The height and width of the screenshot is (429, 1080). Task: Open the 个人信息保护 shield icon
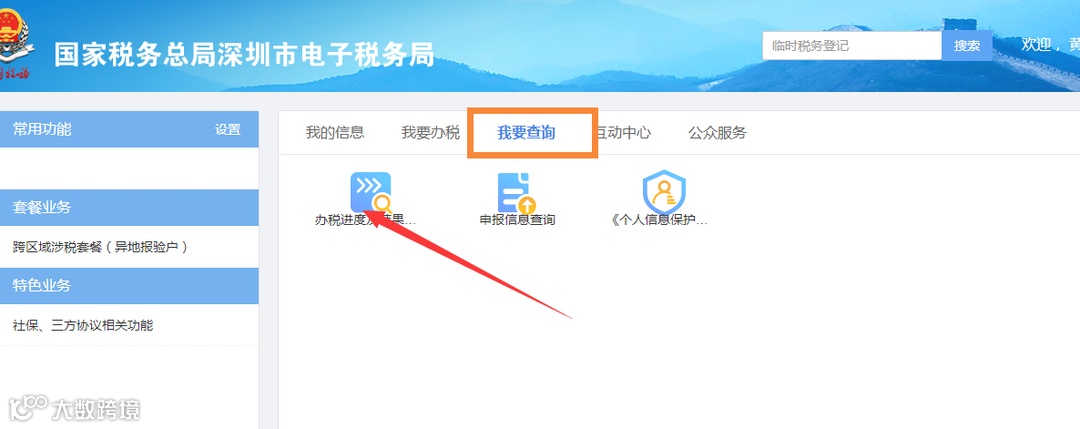click(663, 192)
